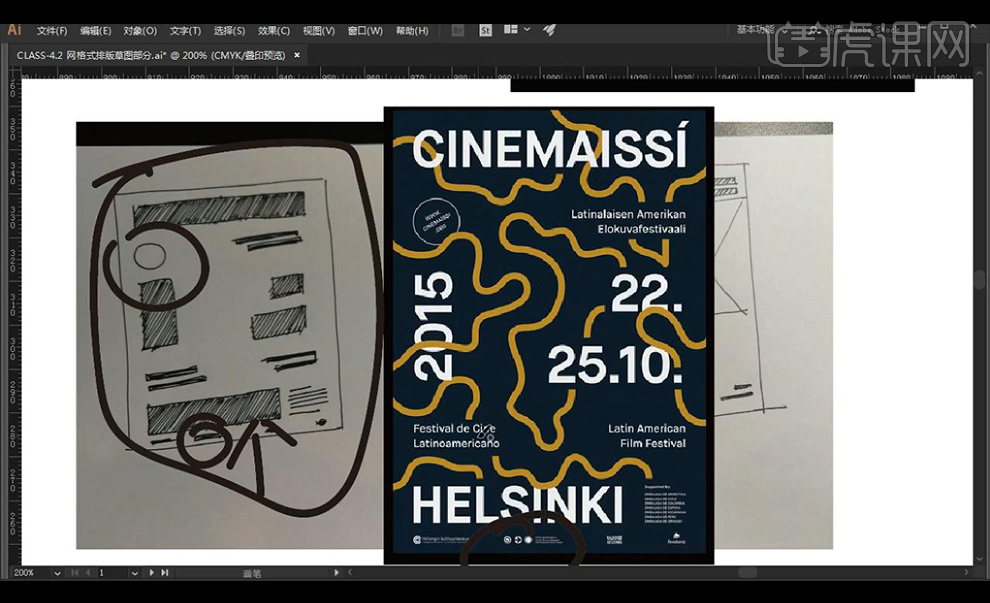Click the 画笔 status bar label
This screenshot has width=990, height=603.
(252, 573)
